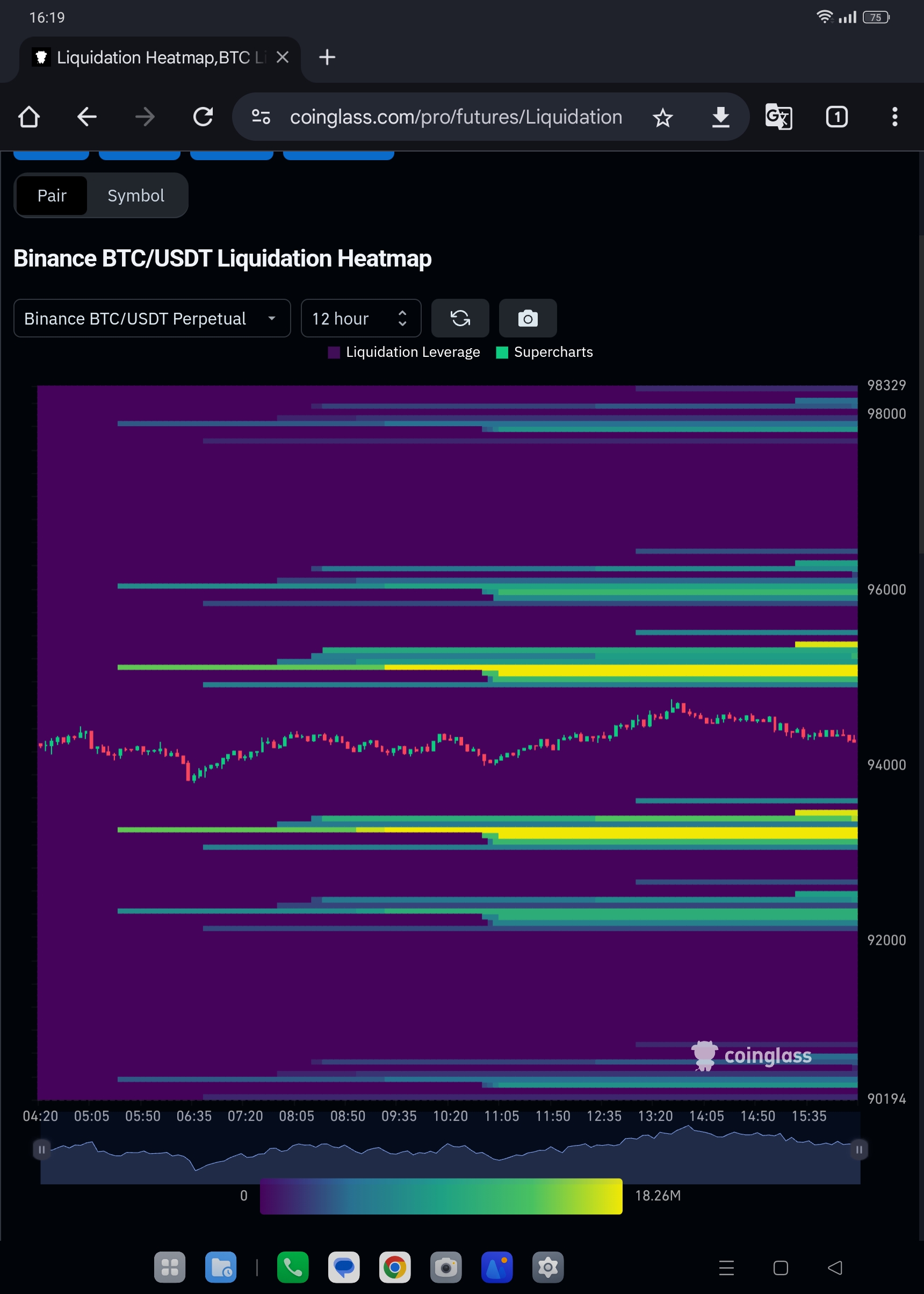Viewport: 924px width, 1294px height.
Task: Open Google Translate for this page
Action: [778, 117]
